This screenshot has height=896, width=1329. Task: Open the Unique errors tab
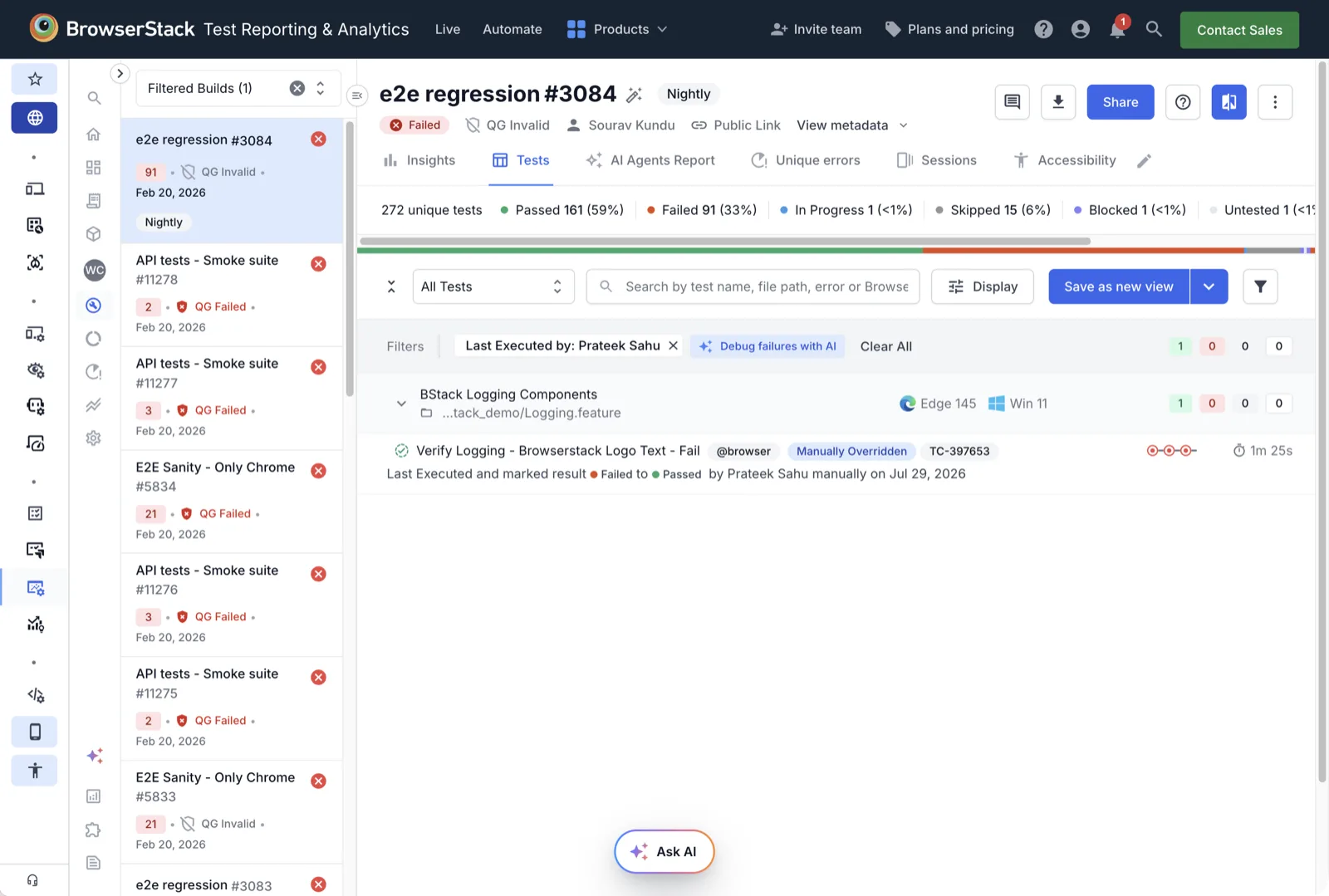pyautogui.click(x=806, y=160)
